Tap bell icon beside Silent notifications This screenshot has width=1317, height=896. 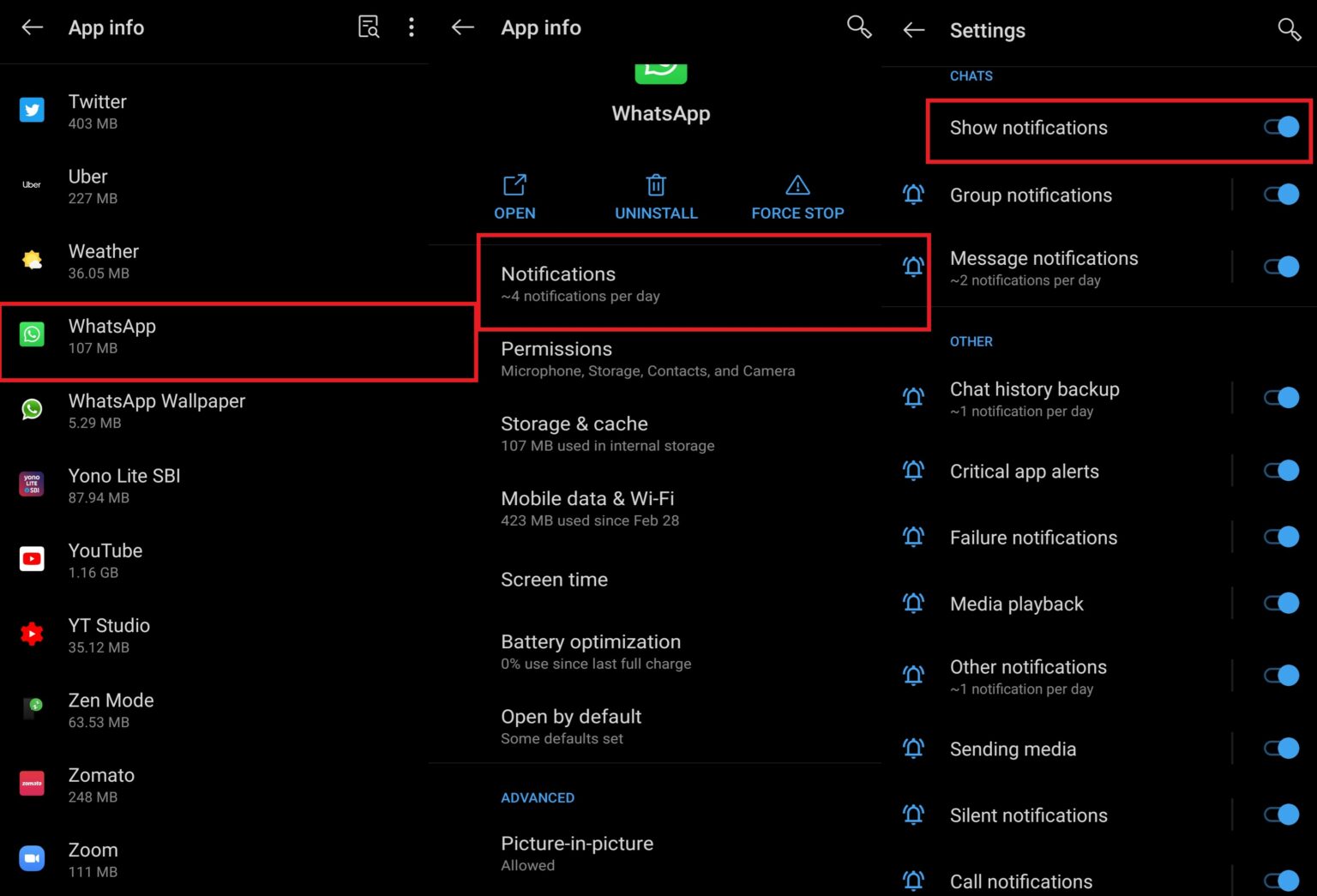click(914, 815)
